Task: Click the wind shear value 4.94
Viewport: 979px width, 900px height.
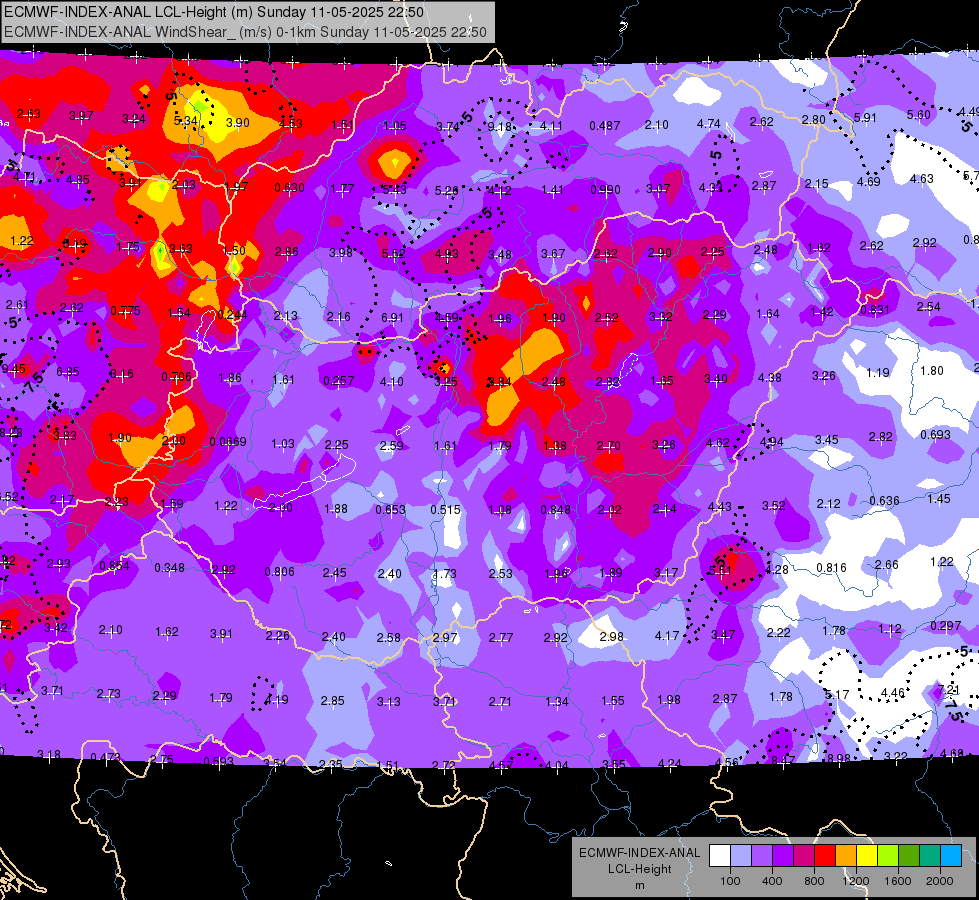Action: coord(771,442)
